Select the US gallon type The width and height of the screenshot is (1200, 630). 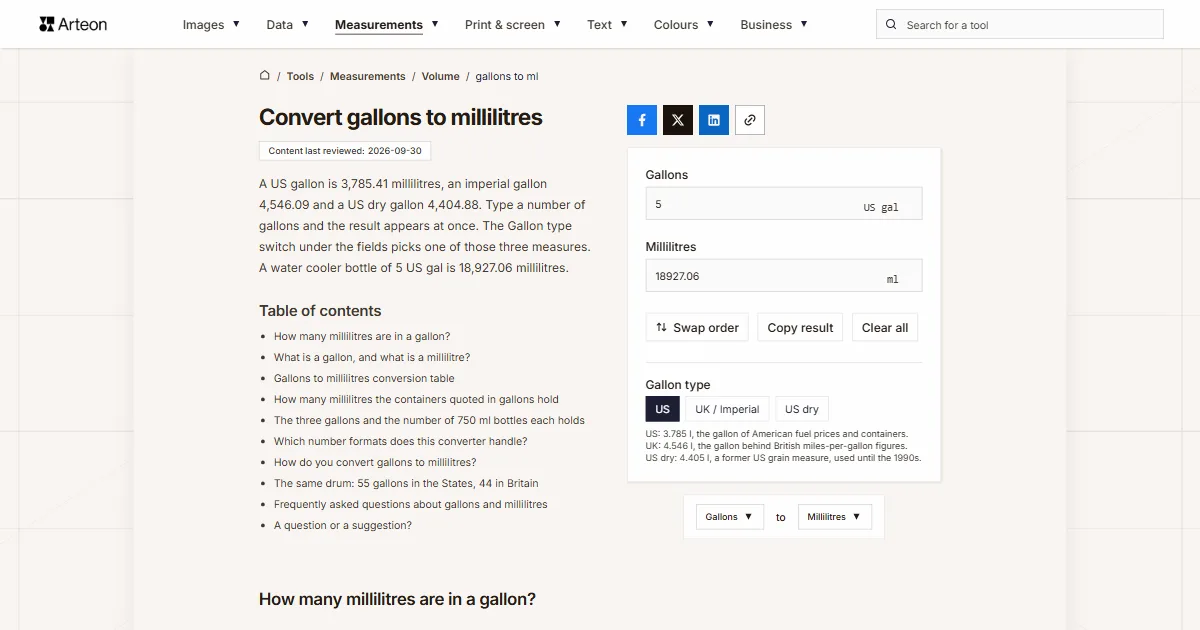(x=663, y=409)
